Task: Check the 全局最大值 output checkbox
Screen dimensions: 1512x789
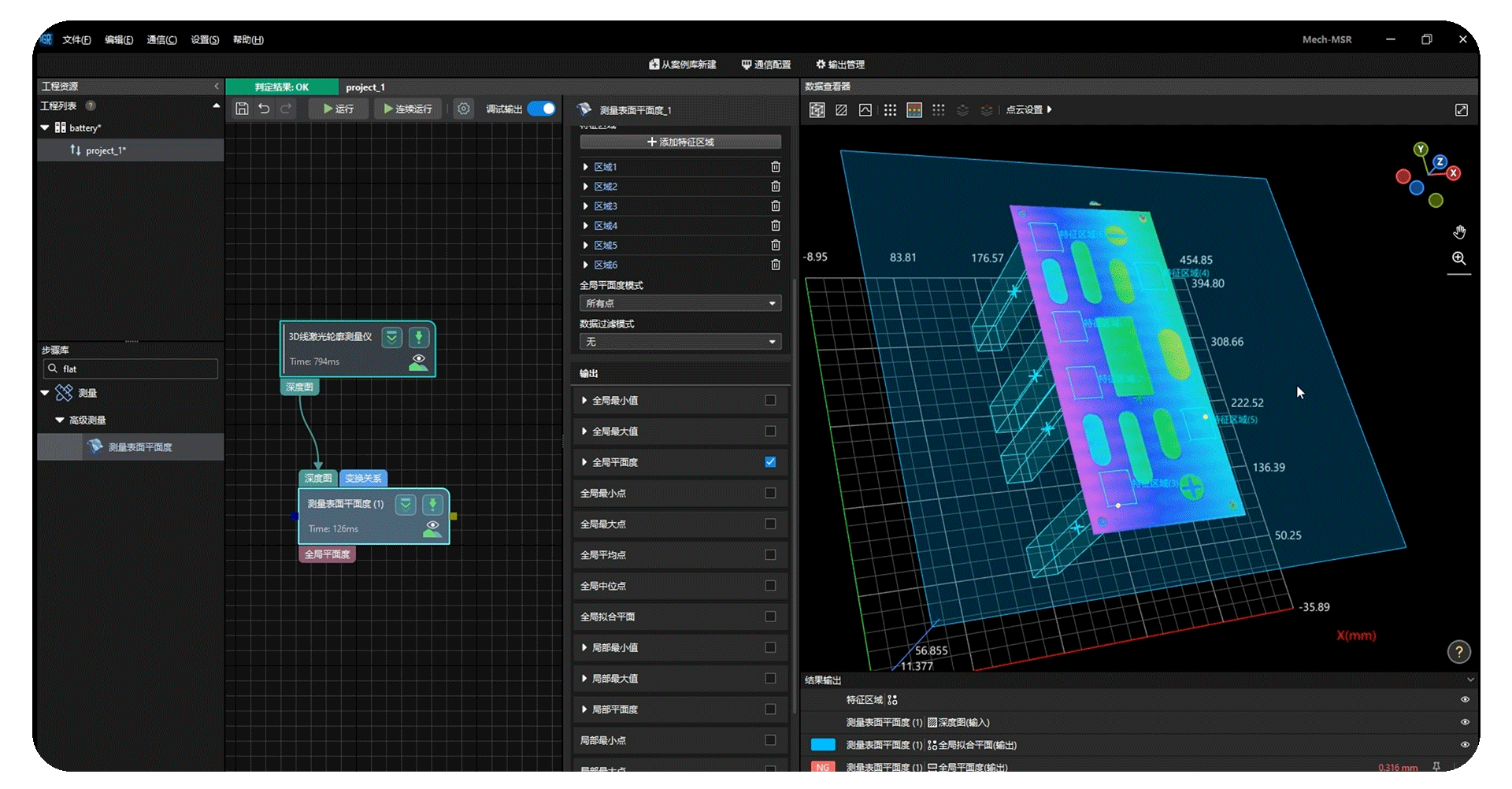Action: point(770,432)
